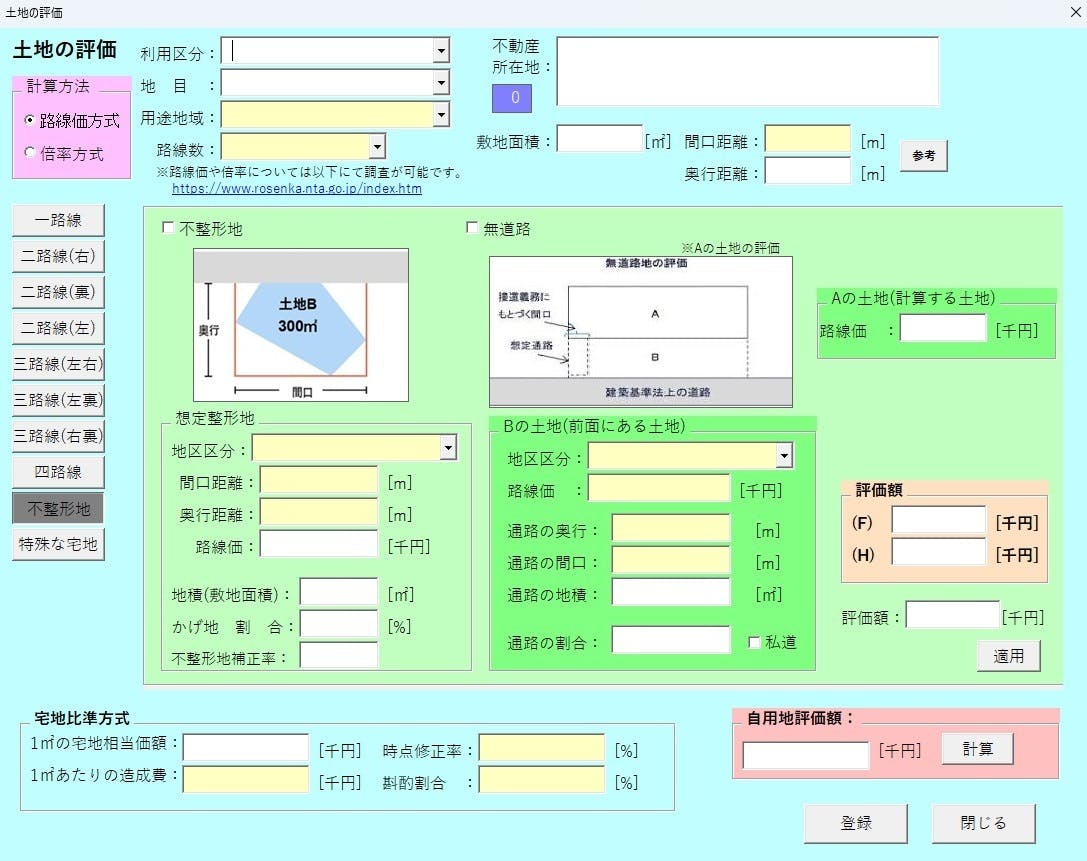
Task: Click the blue 0 counter box
Action: (x=515, y=98)
